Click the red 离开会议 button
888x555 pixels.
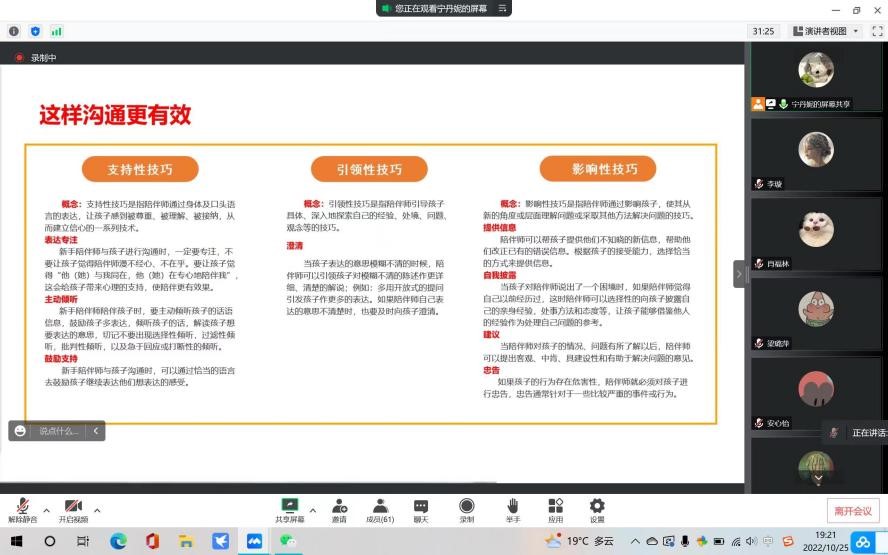[x=853, y=510]
